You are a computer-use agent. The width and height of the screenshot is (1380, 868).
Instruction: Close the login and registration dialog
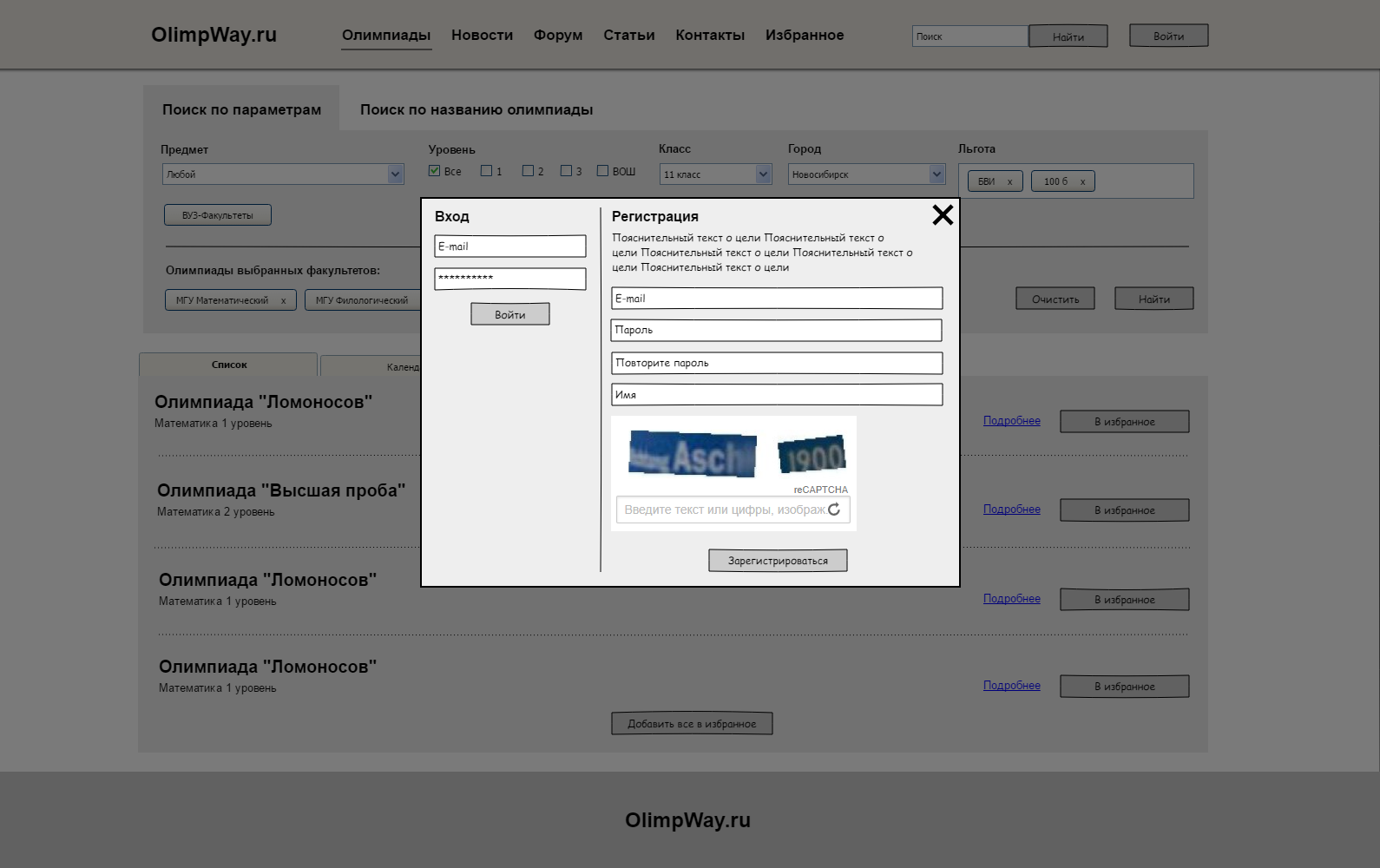pyautogui.click(x=943, y=215)
